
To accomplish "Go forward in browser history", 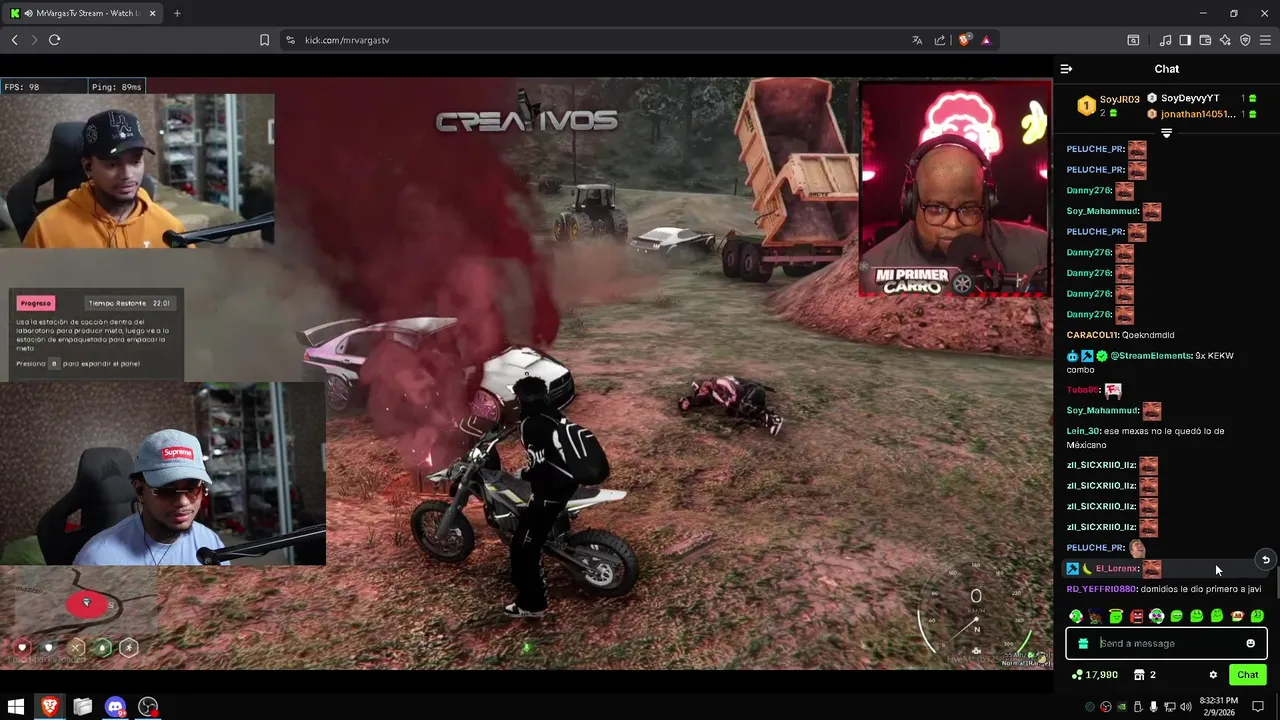I will click(x=34, y=40).
